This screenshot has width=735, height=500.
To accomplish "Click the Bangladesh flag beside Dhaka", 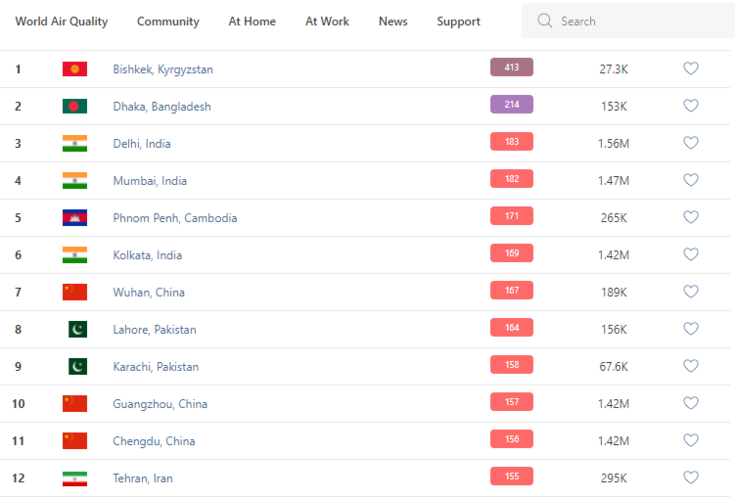I will 75,106.
